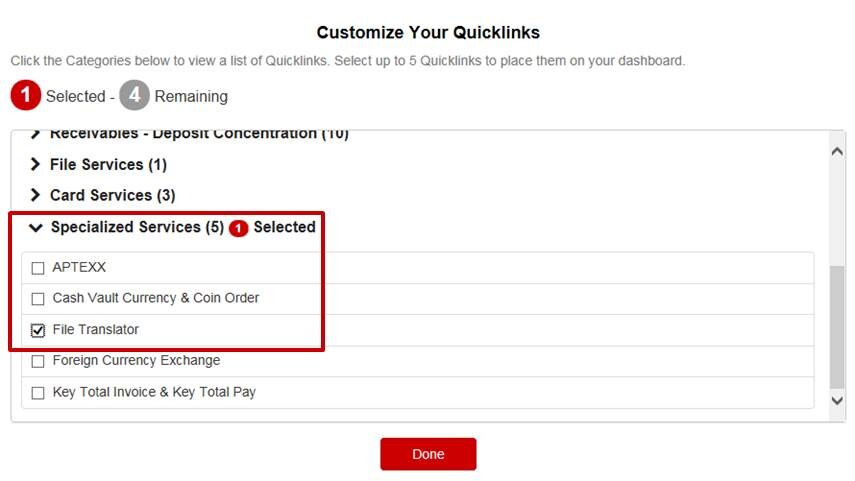
Task: Click the gray "4" Remaining counter badge
Action: (x=134, y=96)
